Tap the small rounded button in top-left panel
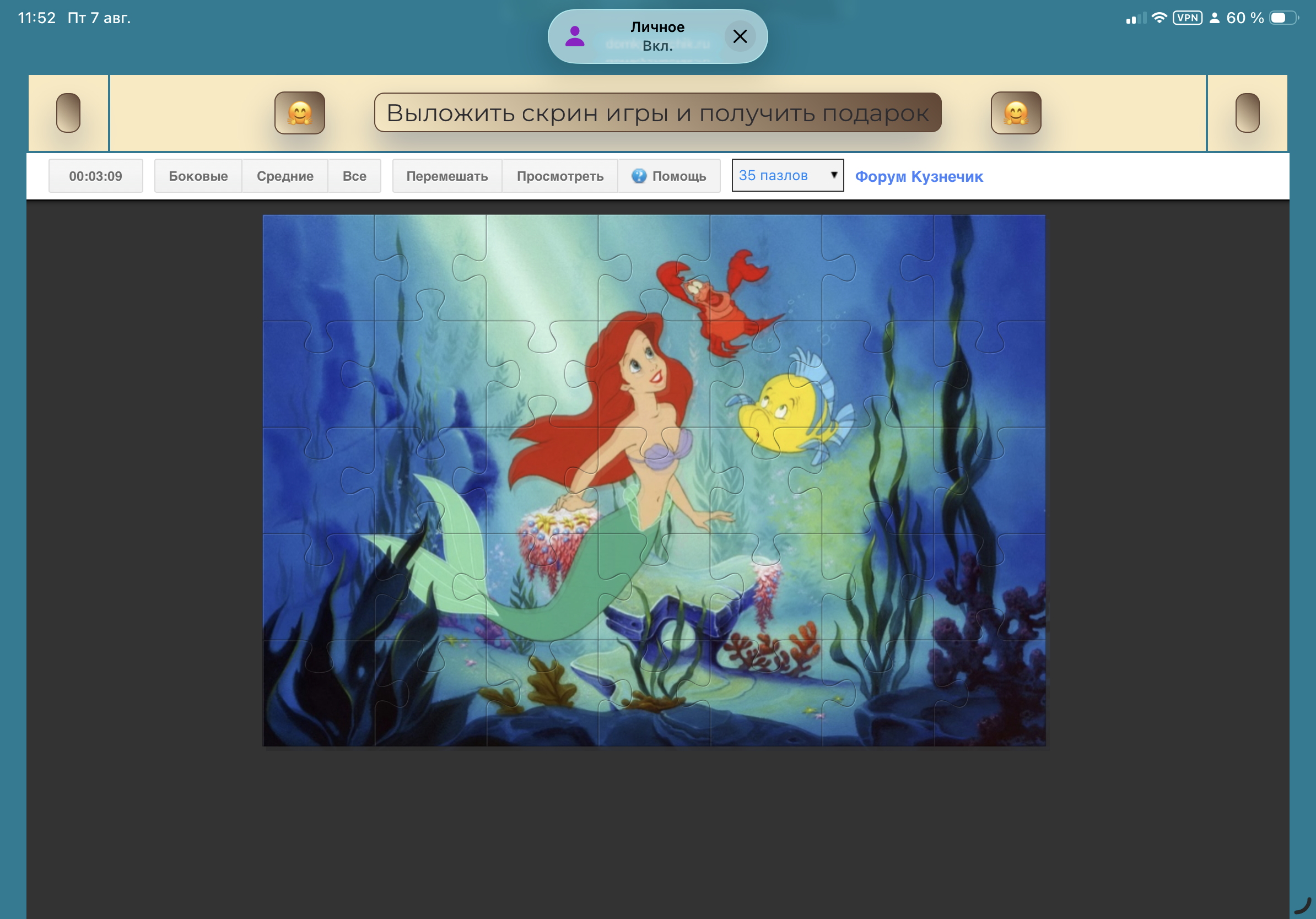The image size is (1316, 919). 68,113
